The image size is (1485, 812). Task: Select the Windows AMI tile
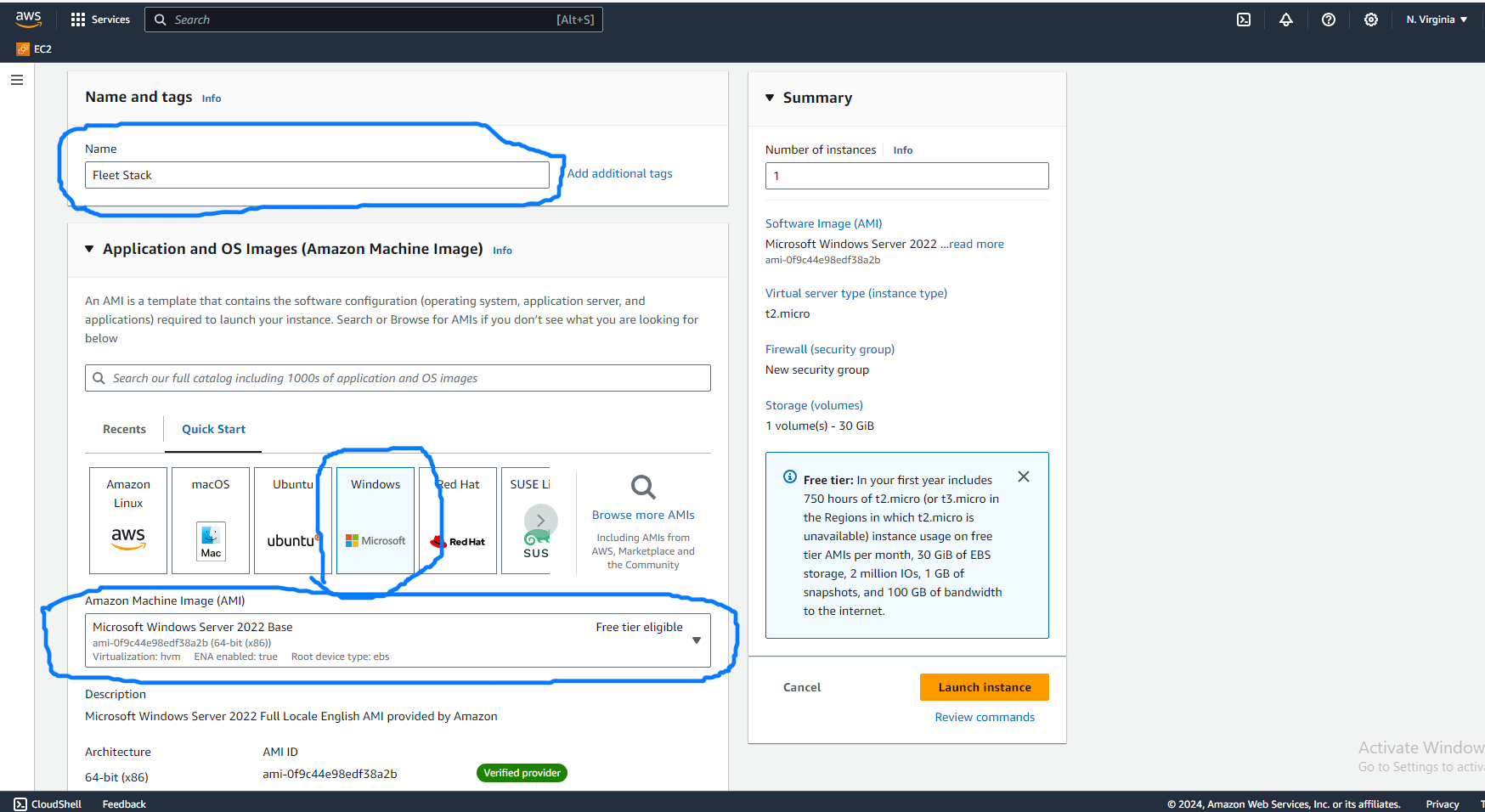tap(375, 521)
